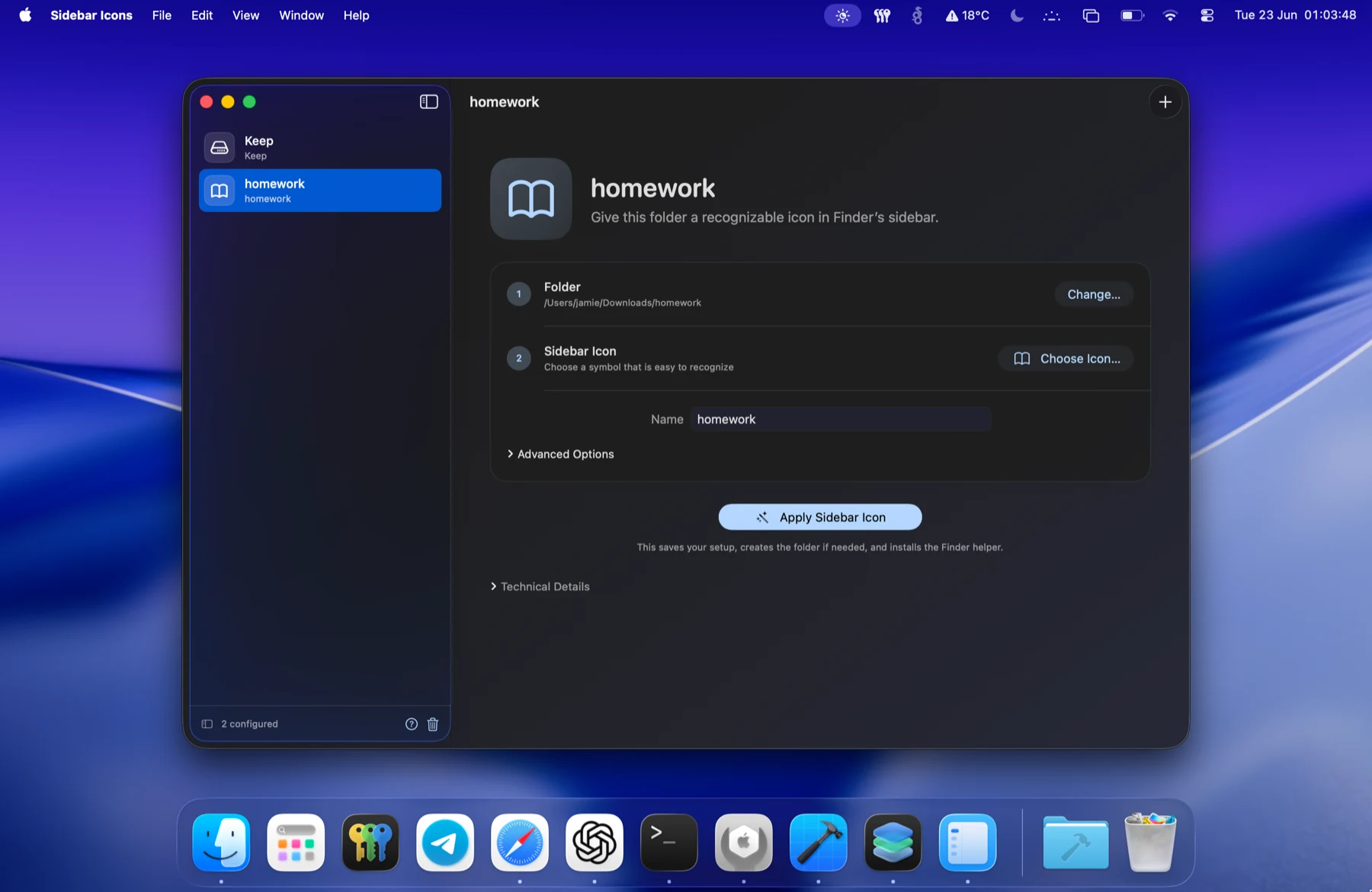This screenshot has height=892, width=1372.
Task: Open the Choose Icon... picker
Action: tap(1066, 358)
